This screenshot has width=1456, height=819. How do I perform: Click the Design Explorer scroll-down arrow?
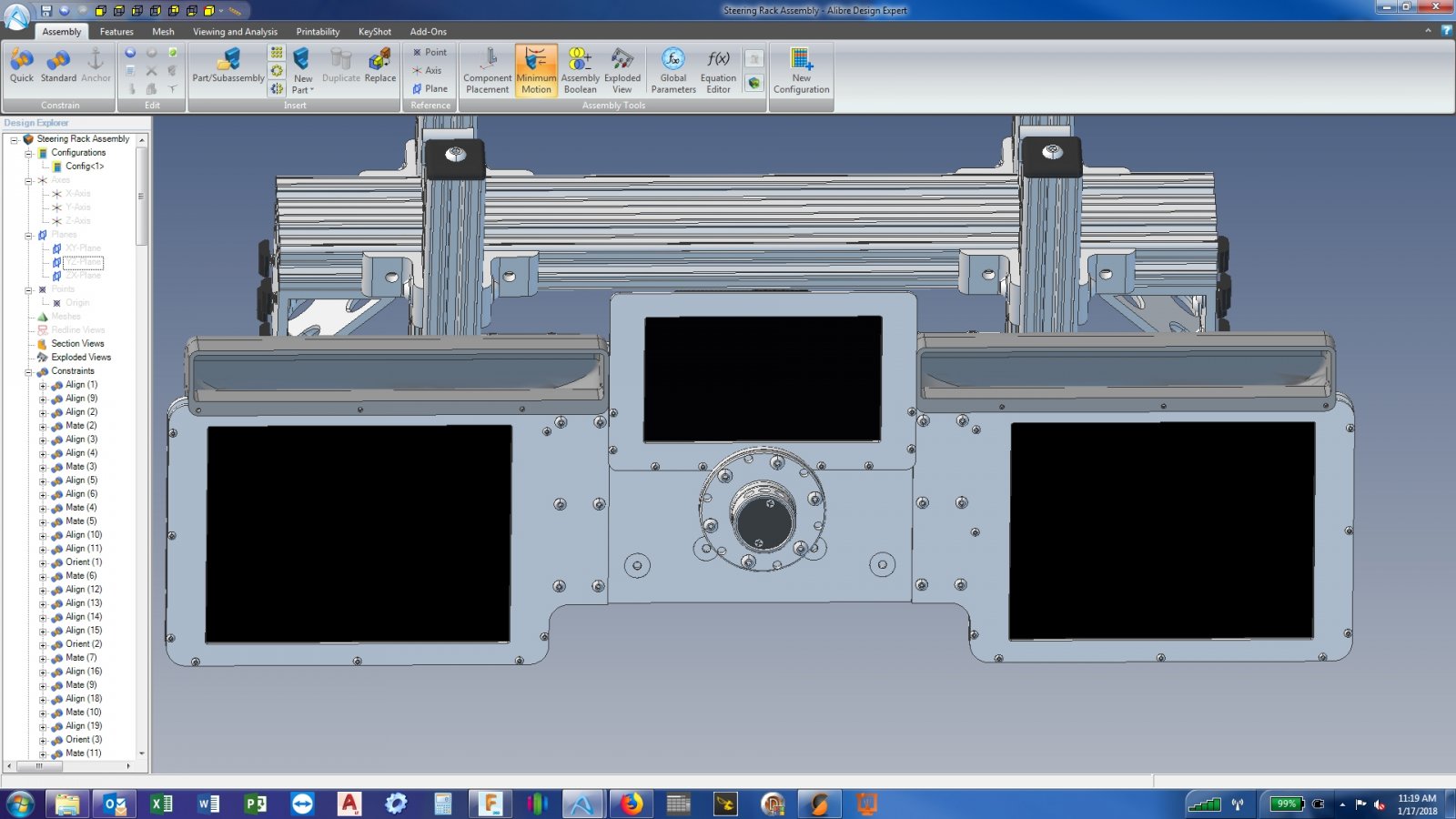(141, 753)
